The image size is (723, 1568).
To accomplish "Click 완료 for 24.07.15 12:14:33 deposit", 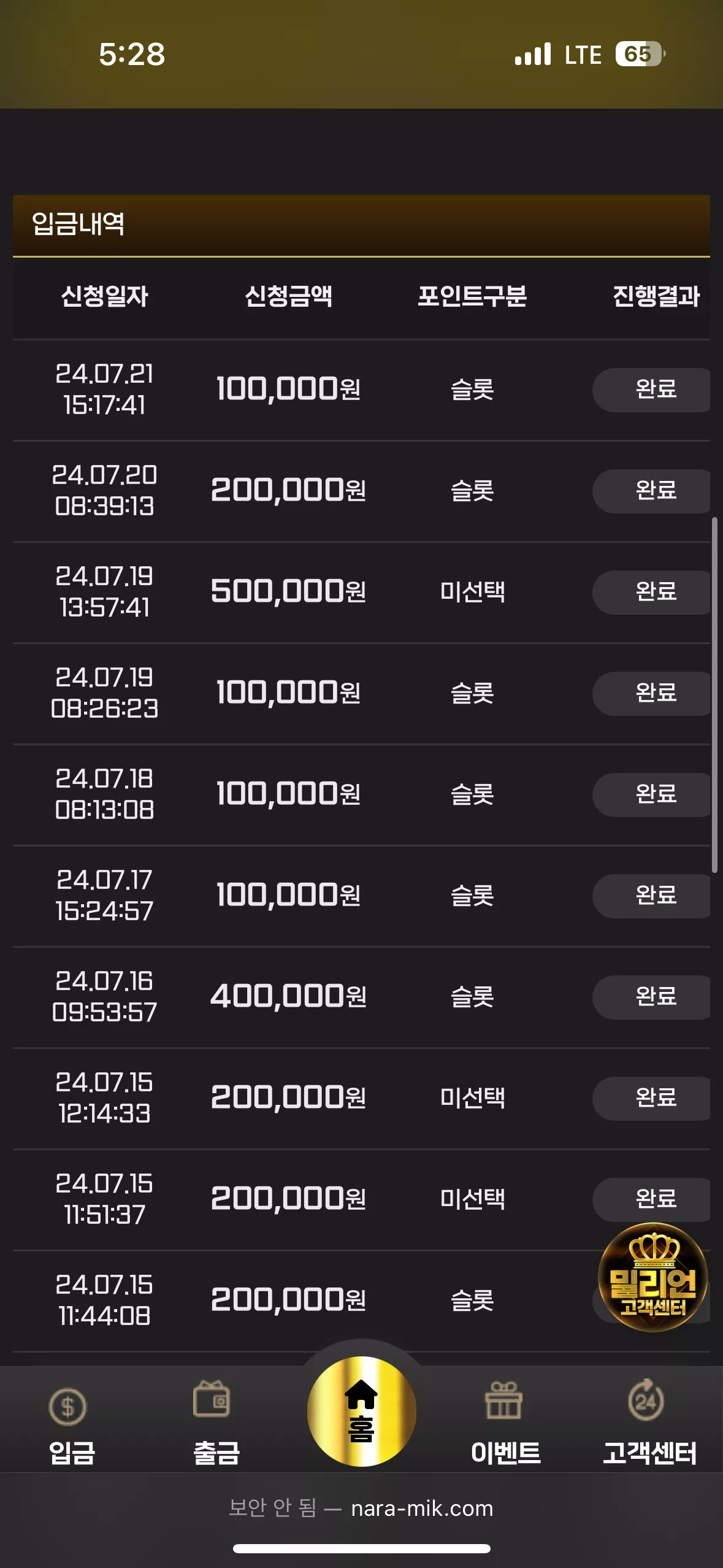I will click(x=651, y=1098).
